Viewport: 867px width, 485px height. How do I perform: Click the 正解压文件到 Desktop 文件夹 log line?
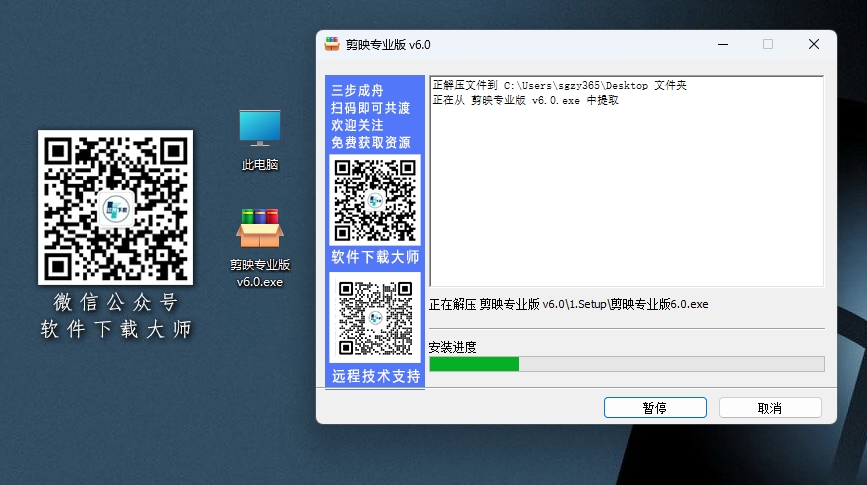[x=560, y=85]
